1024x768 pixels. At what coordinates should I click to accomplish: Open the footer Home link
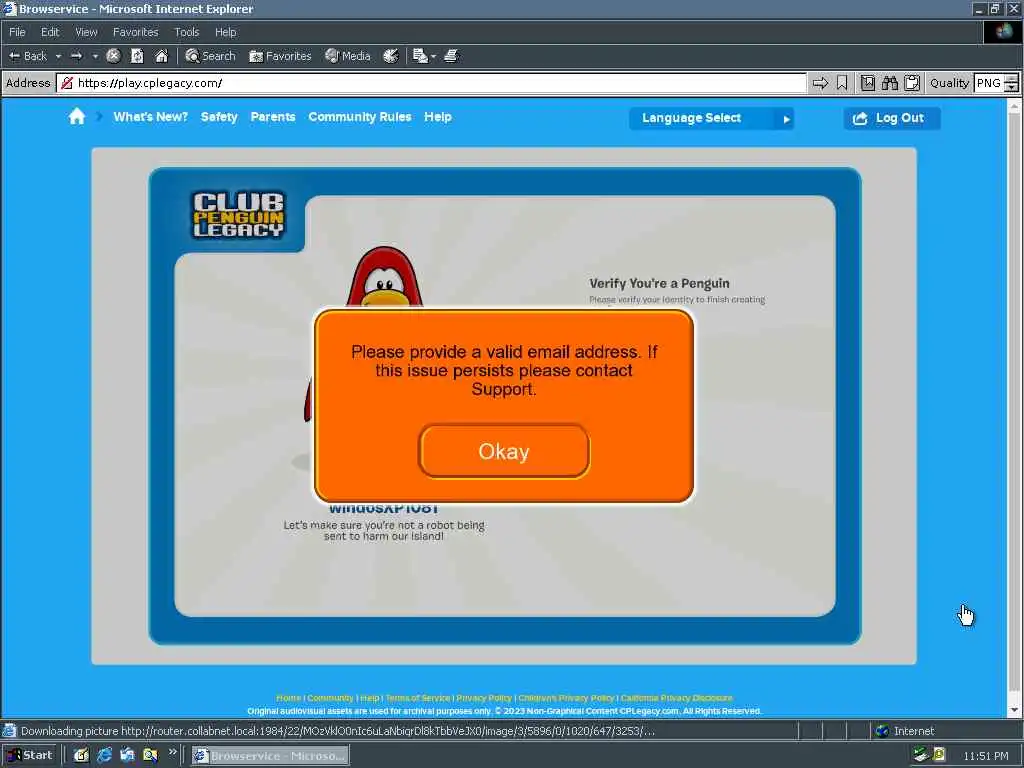pyautogui.click(x=288, y=698)
